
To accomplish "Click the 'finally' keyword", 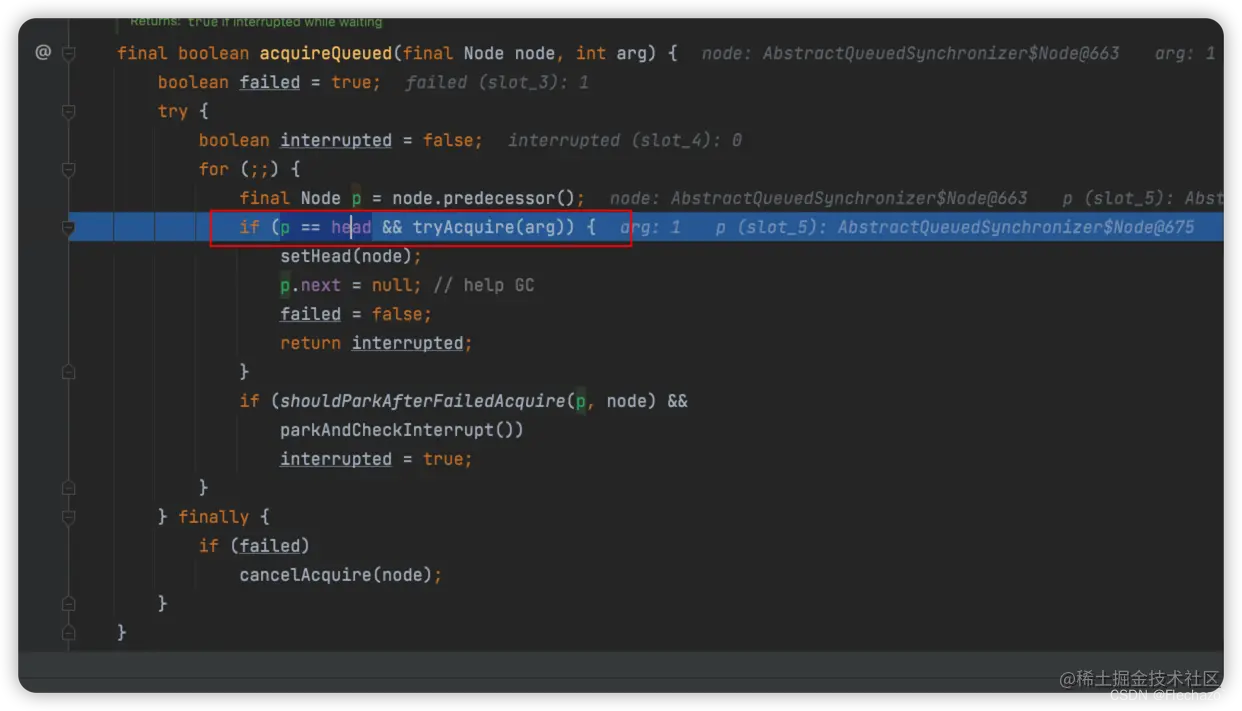I will pyautogui.click(x=214, y=517).
